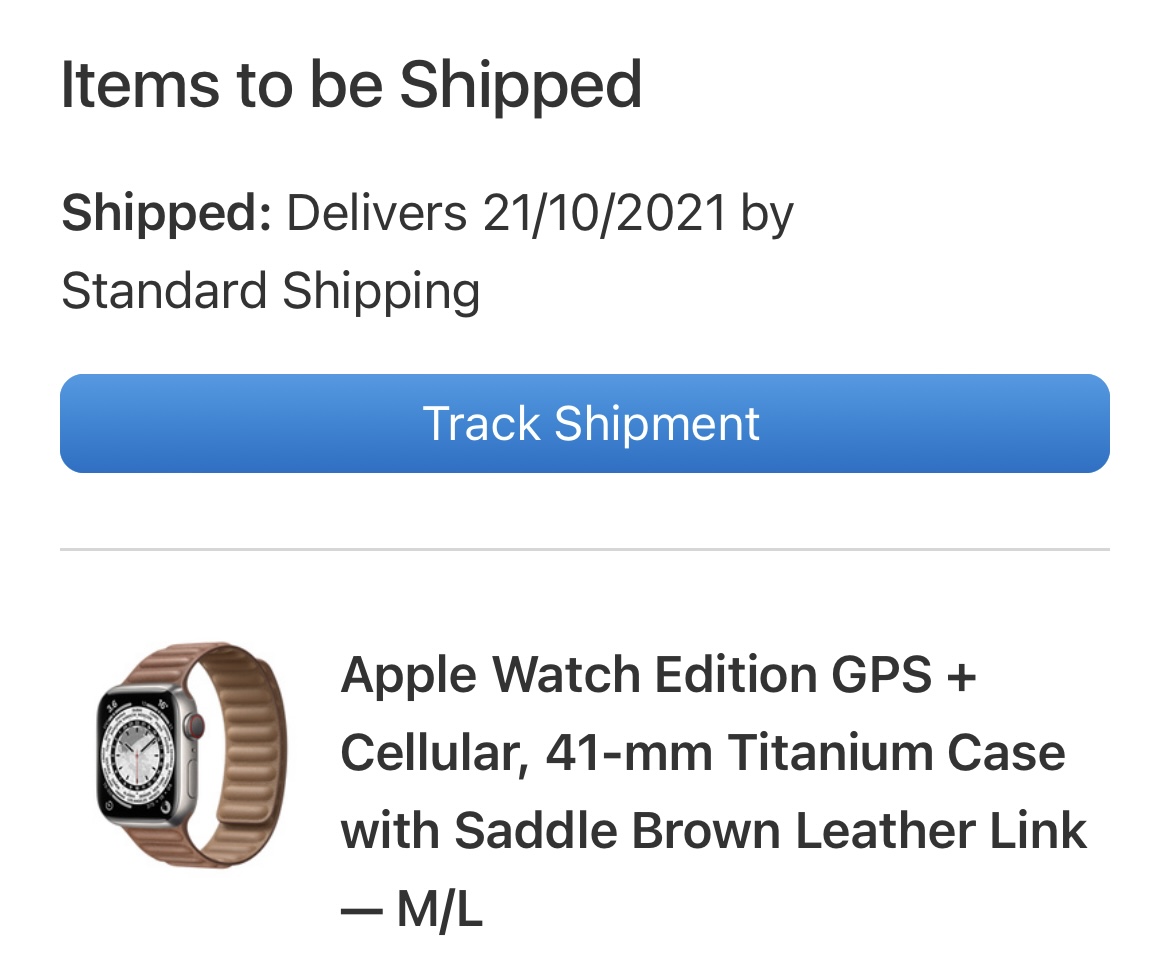Tap the delivery date 21/10/2021

point(604,213)
